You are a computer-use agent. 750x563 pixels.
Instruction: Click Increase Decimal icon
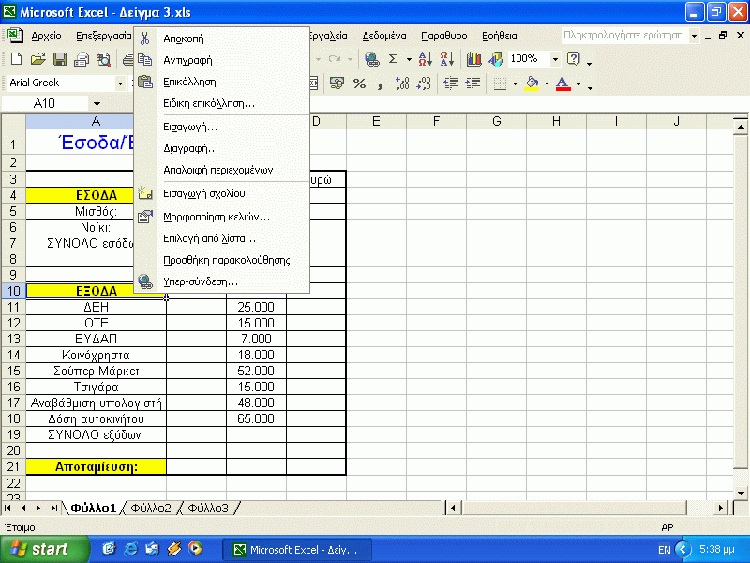click(402, 84)
